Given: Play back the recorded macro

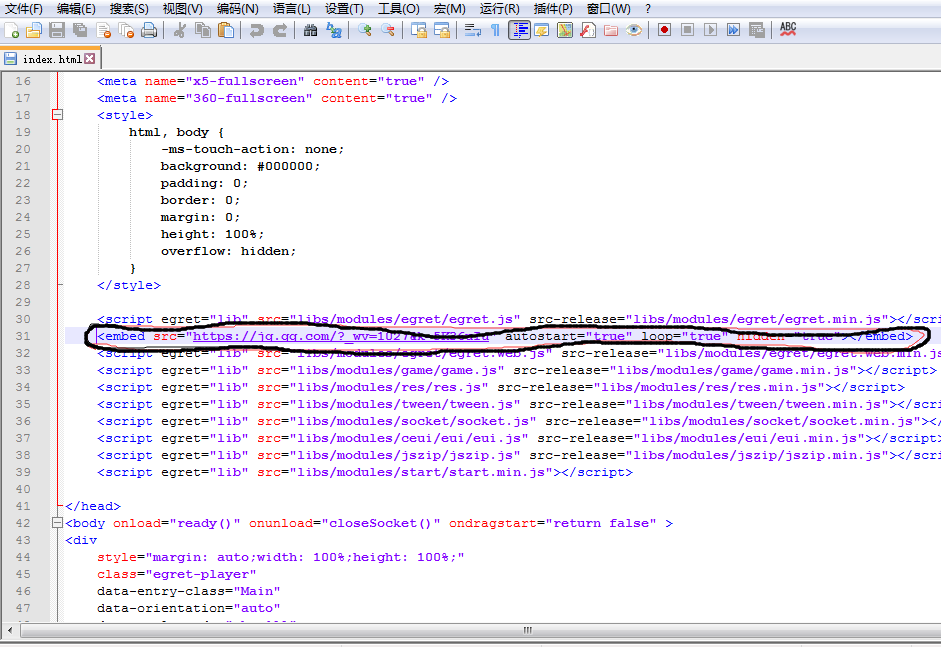Looking at the screenshot, I should click(x=710, y=30).
